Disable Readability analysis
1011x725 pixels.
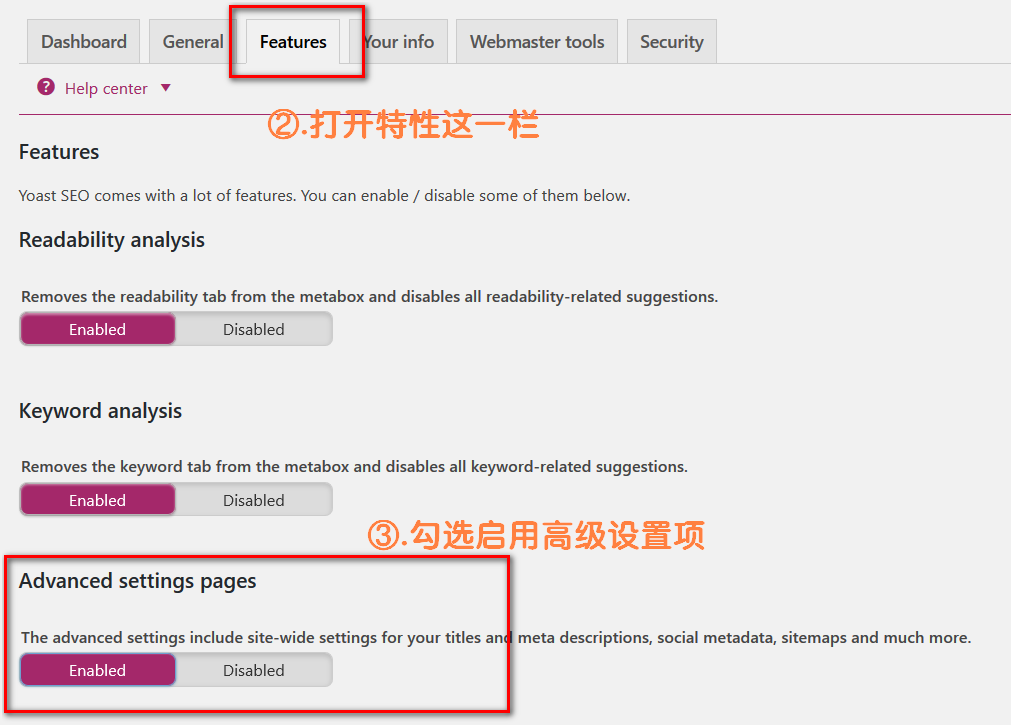click(x=254, y=330)
